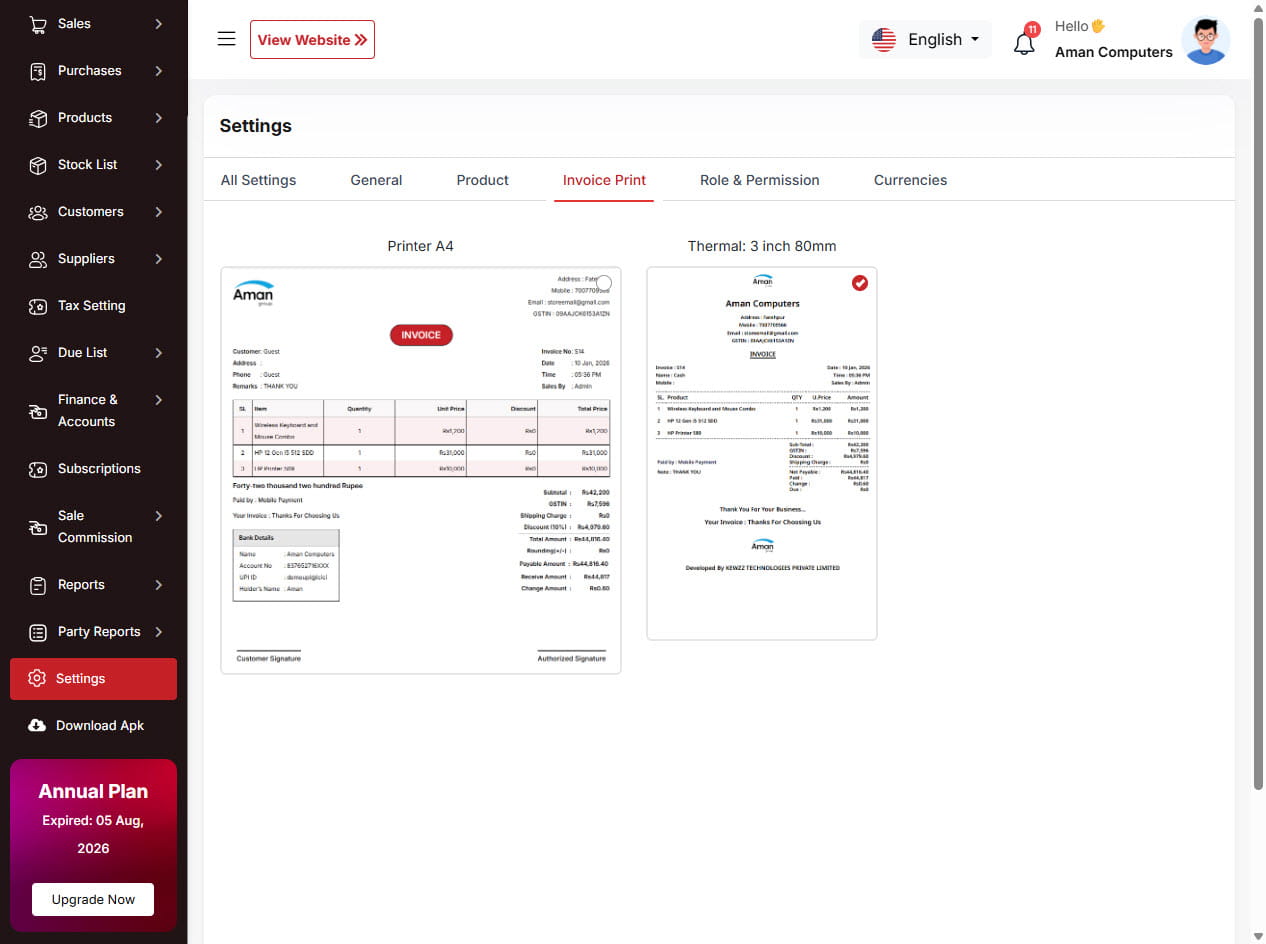This screenshot has height=944, width=1266.
Task: Open the English language dropdown
Action: coord(925,40)
